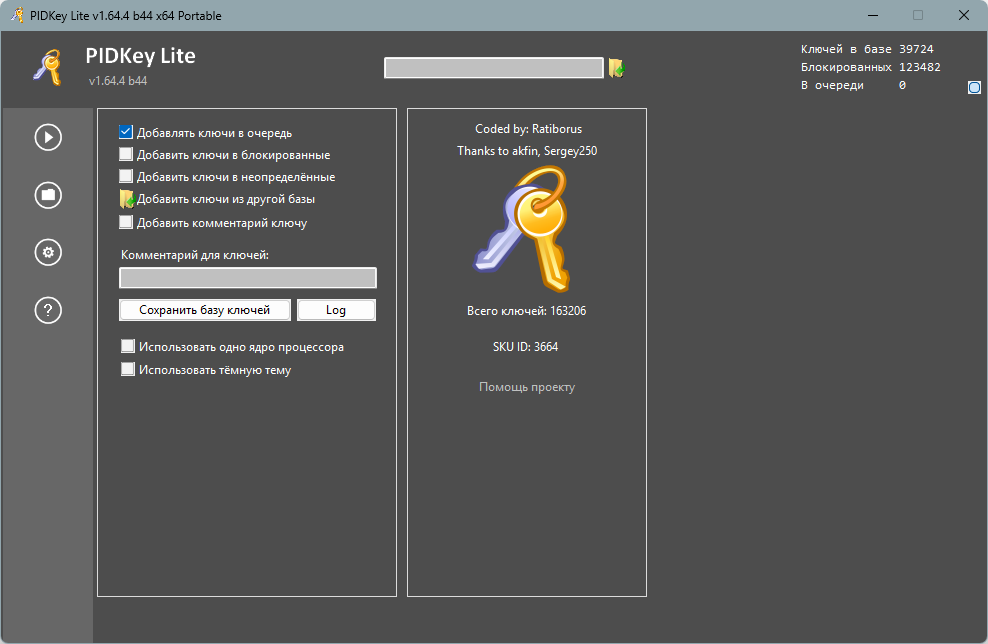Click the folder icon beside the top key field
The width and height of the screenshot is (988, 644).
pos(616,67)
